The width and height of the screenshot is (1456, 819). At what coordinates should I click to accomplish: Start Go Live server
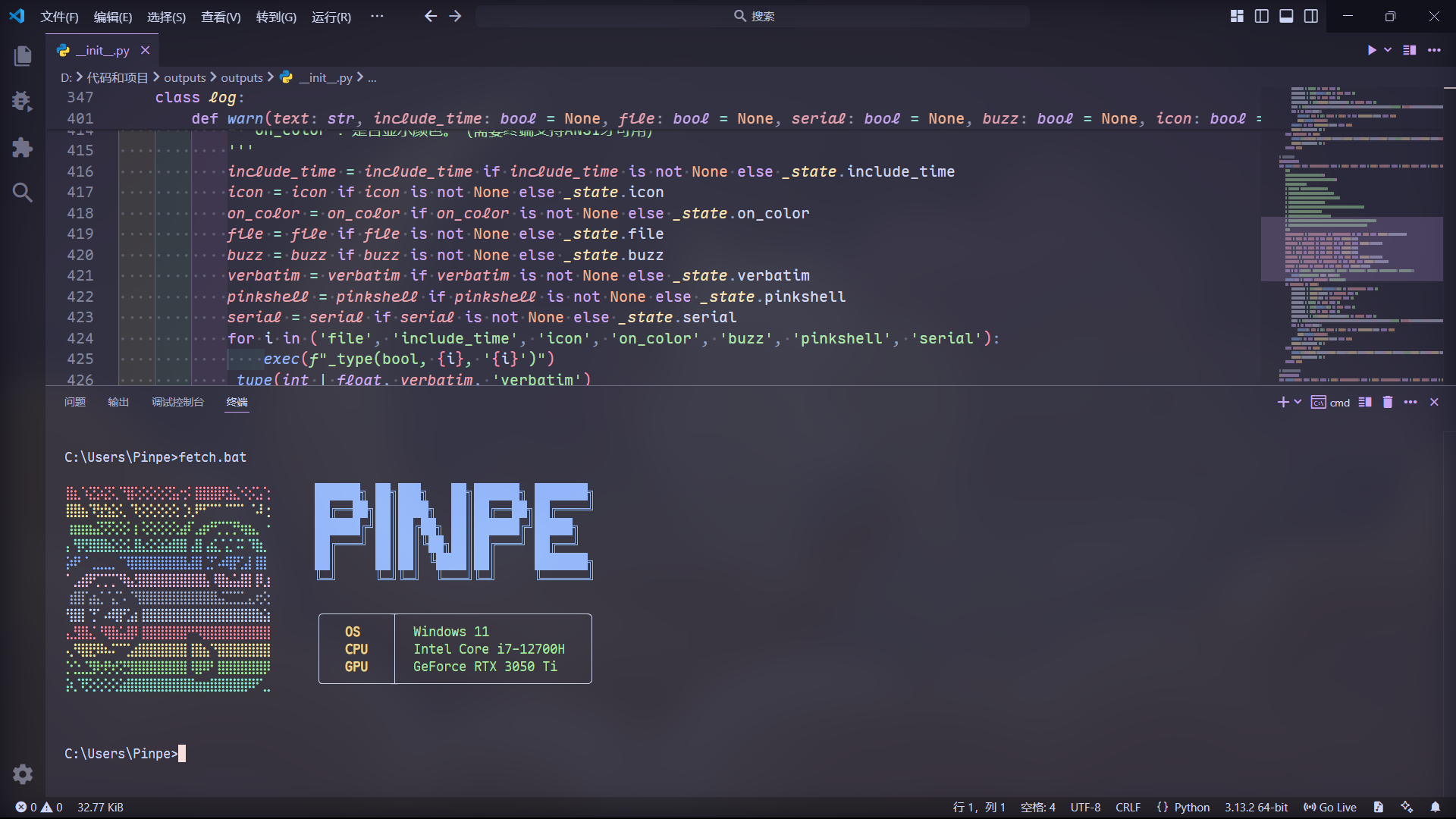[x=1330, y=807]
